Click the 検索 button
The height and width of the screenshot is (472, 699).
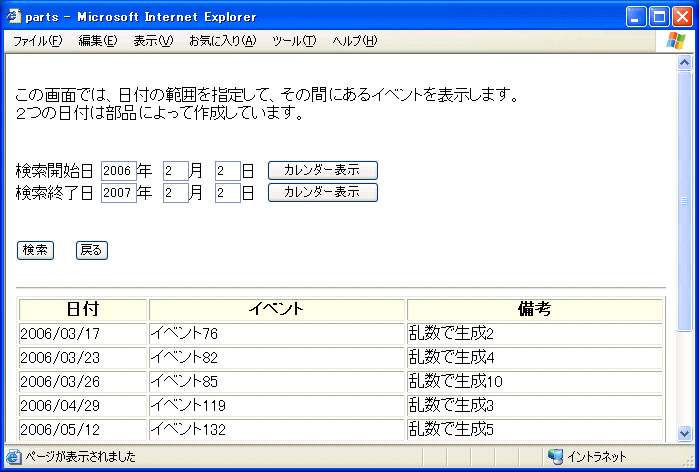pyautogui.click(x=35, y=250)
